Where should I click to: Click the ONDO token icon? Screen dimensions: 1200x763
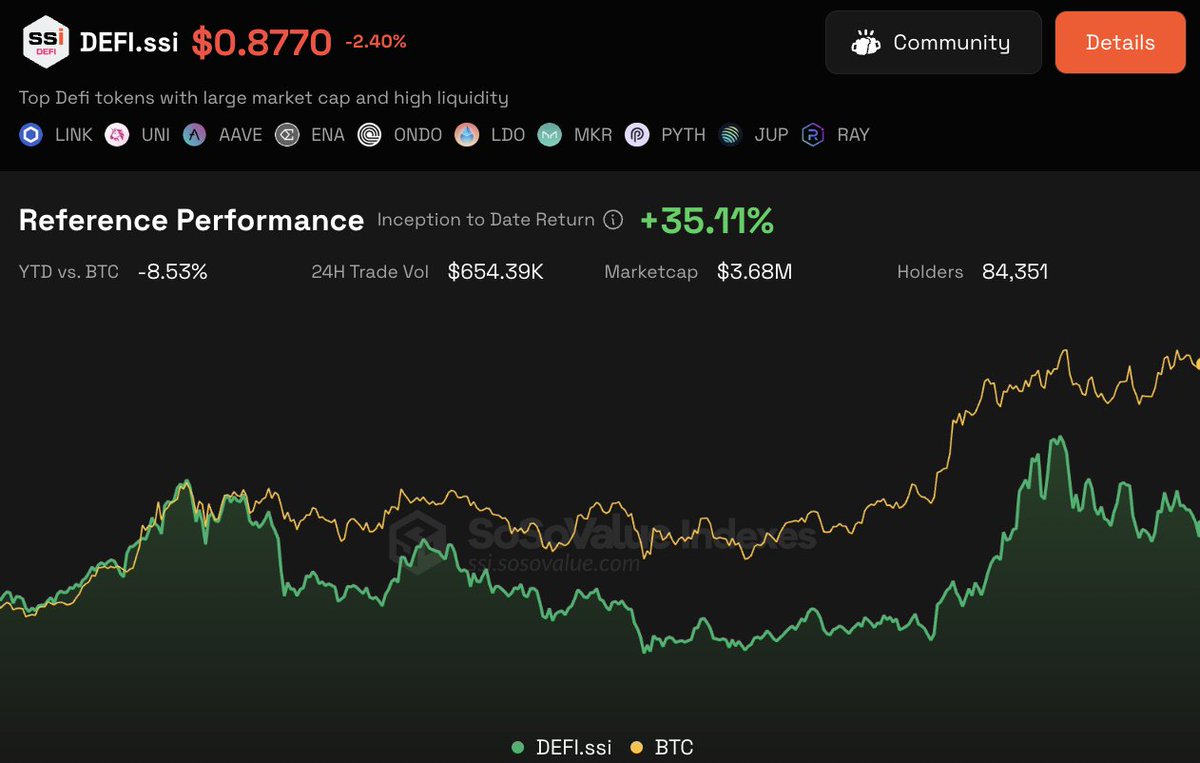[370, 135]
